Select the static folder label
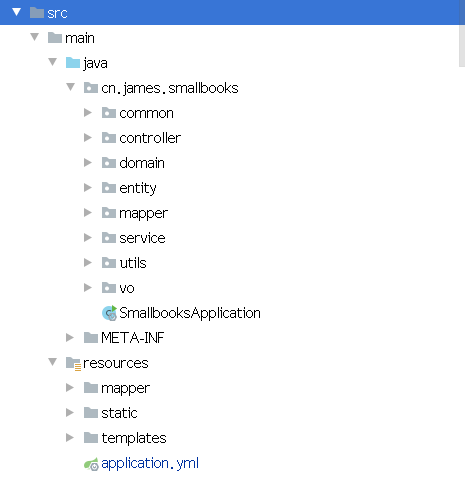The image size is (465, 477). coord(119,413)
